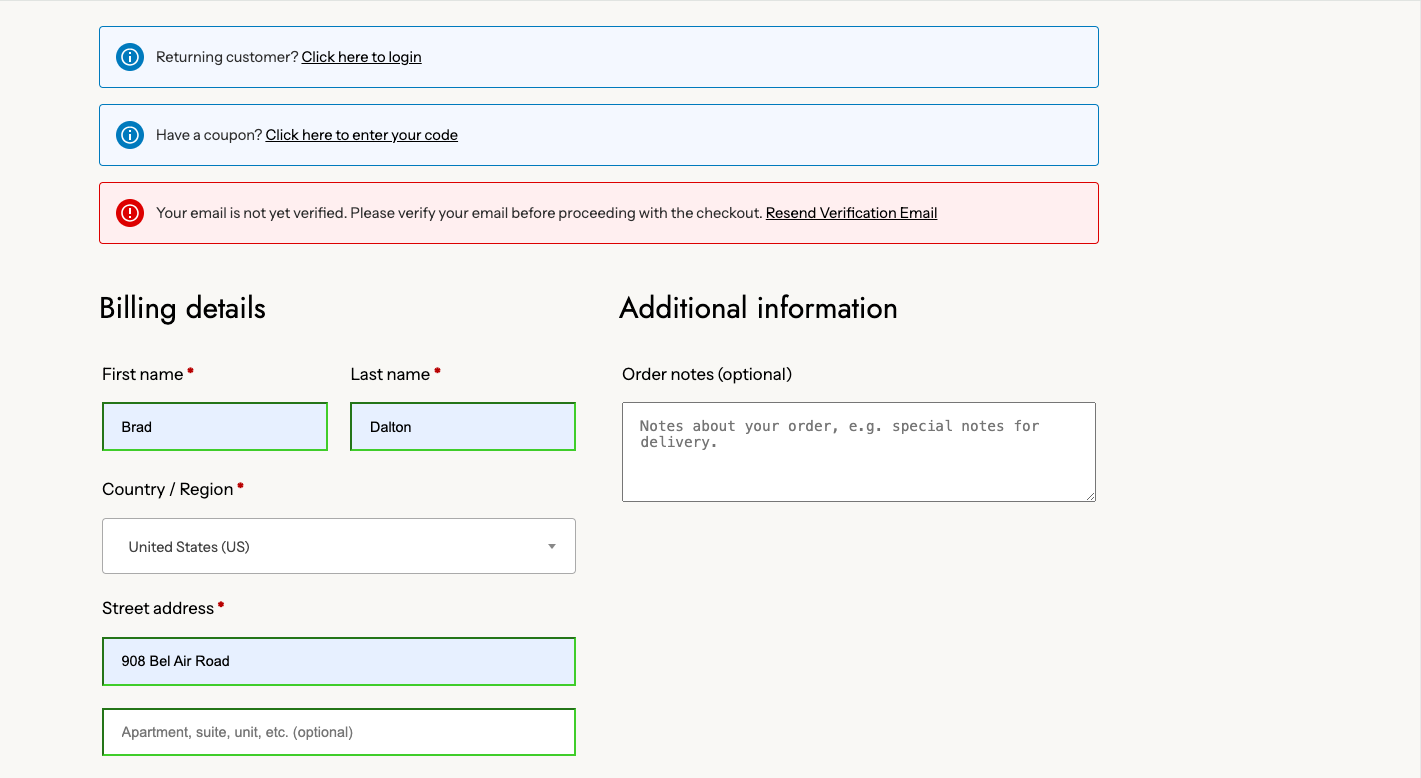Focus the First name field containing Brad
Image resolution: width=1421 pixels, height=778 pixels.
pos(215,427)
